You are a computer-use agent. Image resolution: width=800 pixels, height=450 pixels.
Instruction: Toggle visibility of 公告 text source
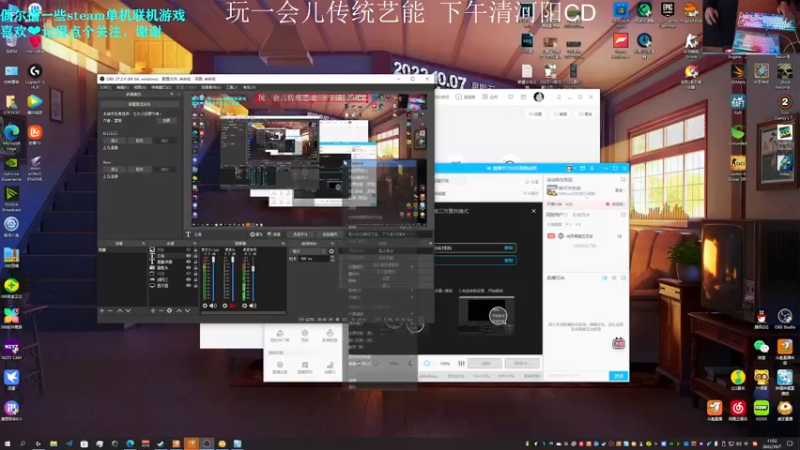click(x=188, y=256)
